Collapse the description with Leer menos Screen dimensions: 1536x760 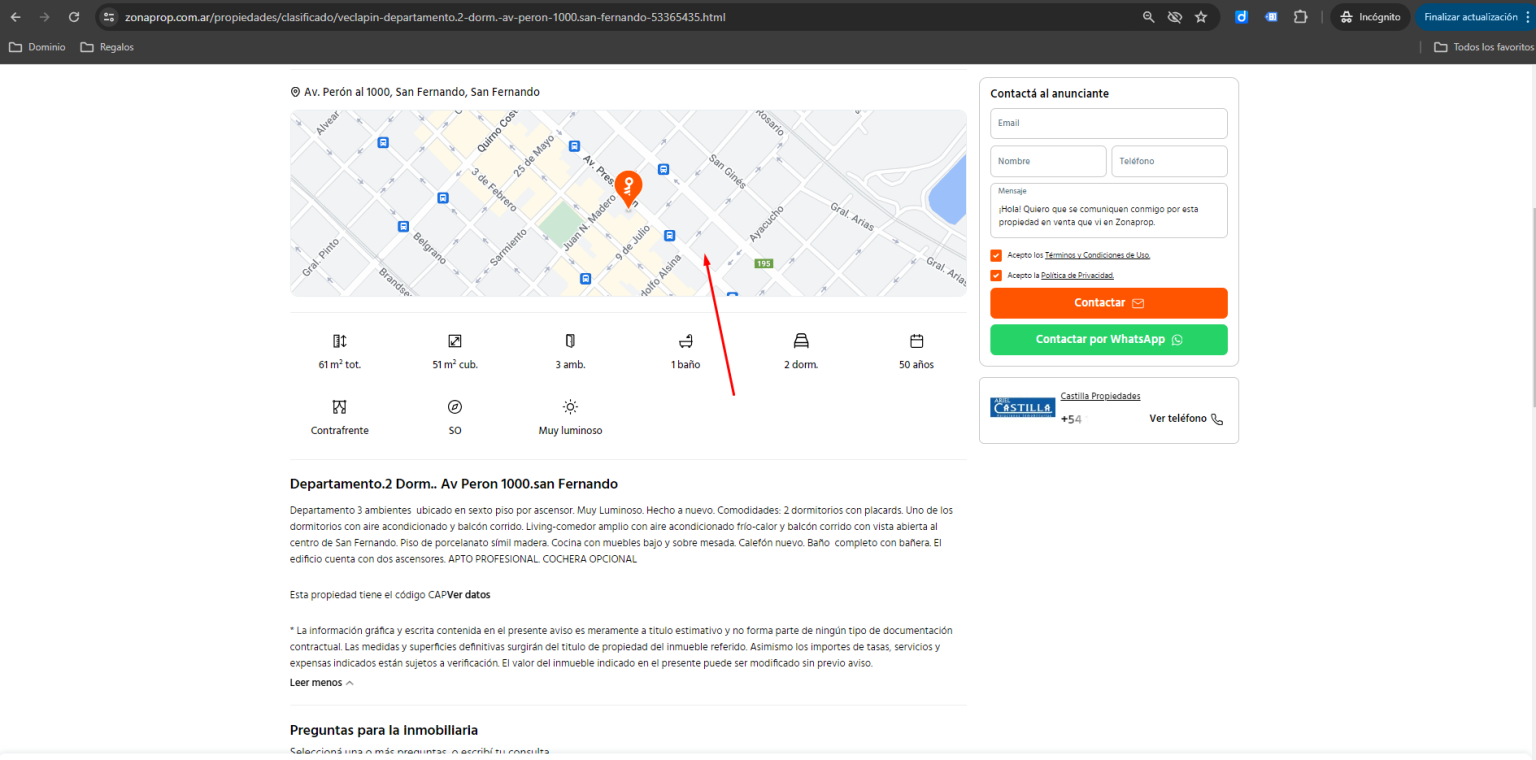(316, 682)
